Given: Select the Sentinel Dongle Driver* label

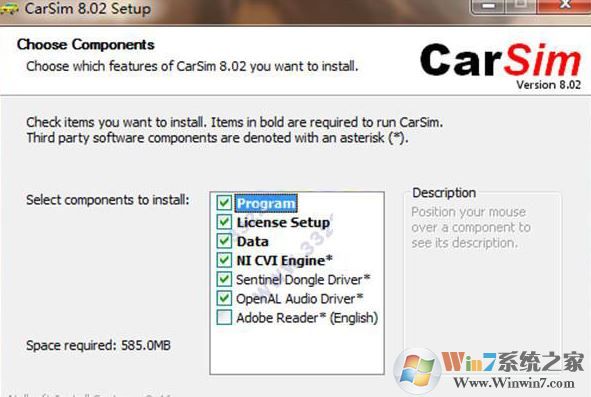Looking at the screenshot, I should [x=303, y=280].
